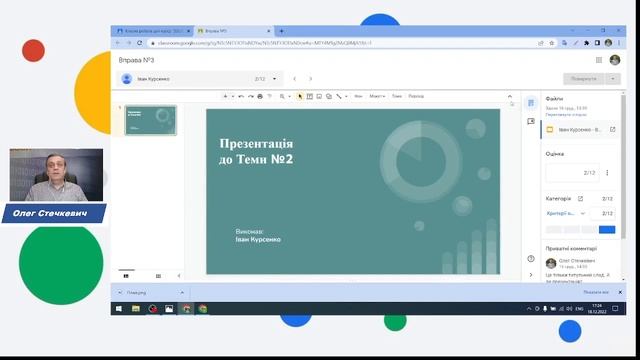Select the line tool
The image size is (640, 360).
click(x=339, y=96)
